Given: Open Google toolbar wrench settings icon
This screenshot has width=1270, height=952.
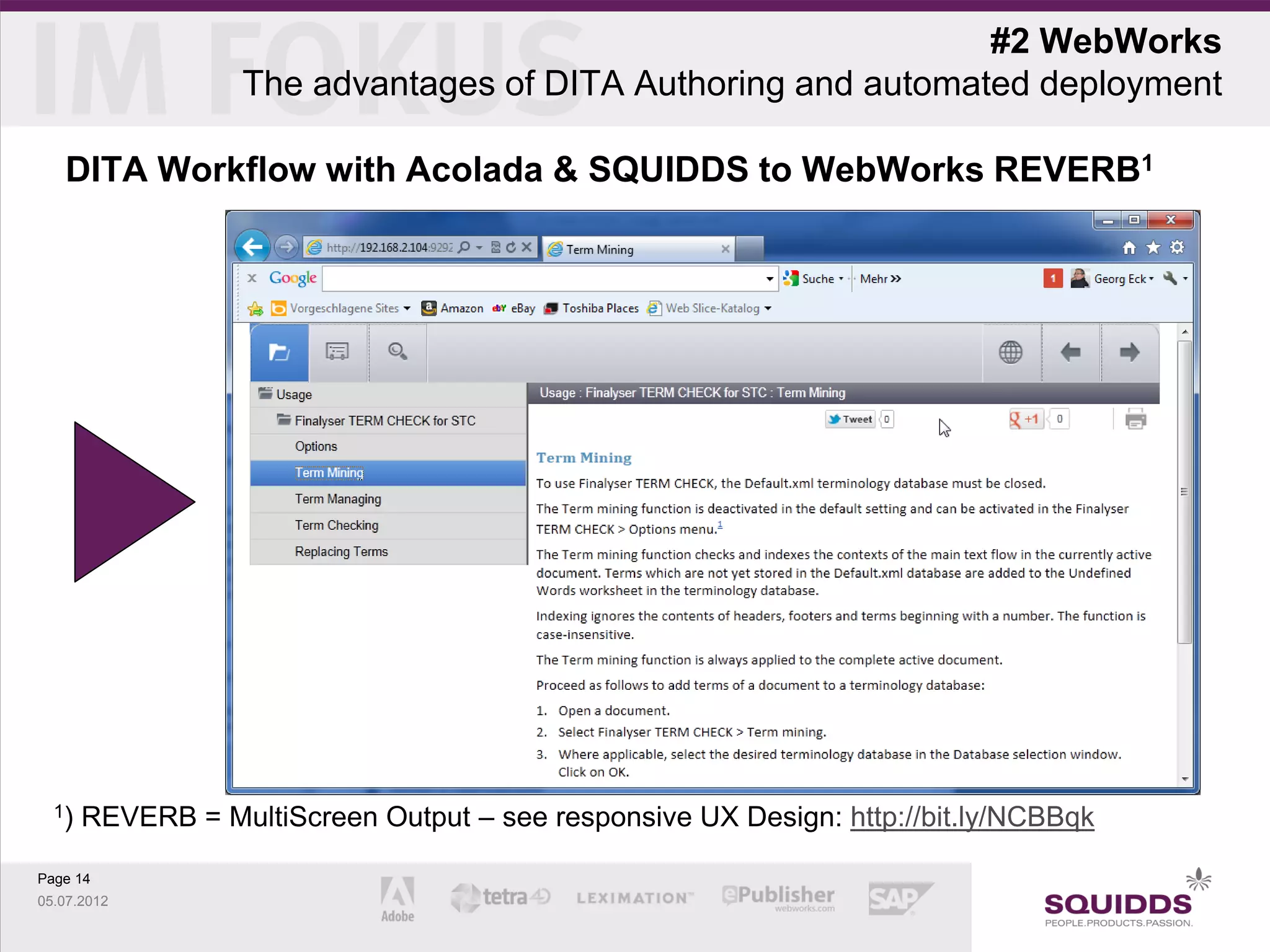Looking at the screenshot, I should pyautogui.click(x=1170, y=278).
